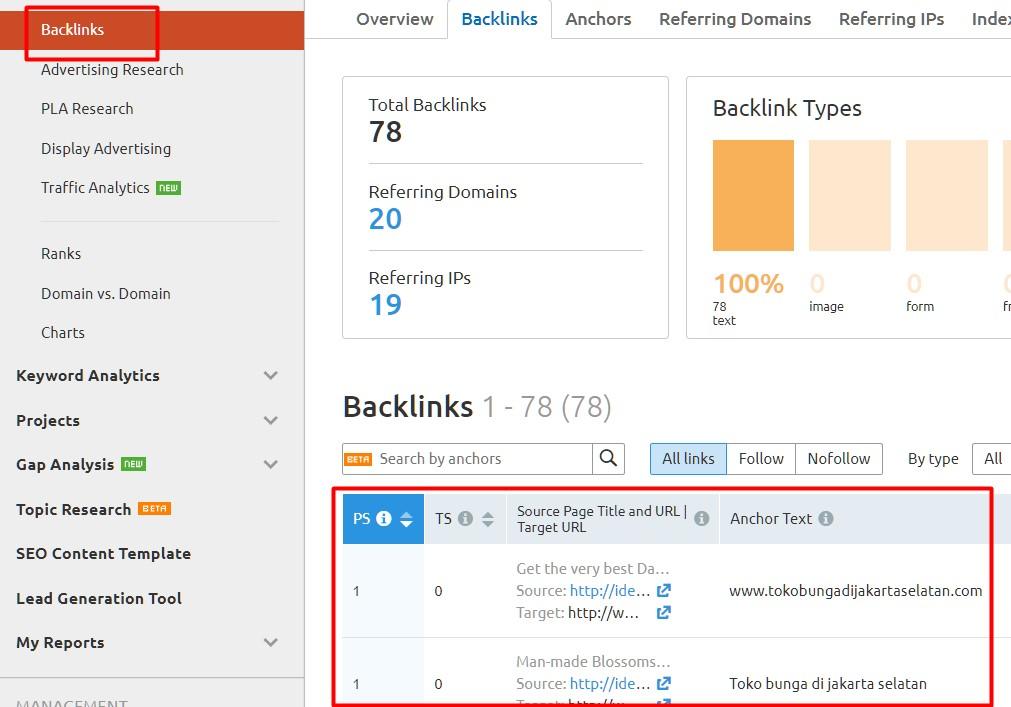The width and height of the screenshot is (1011, 707).
Task: Click the Anchor Text info icon
Action: click(x=826, y=519)
